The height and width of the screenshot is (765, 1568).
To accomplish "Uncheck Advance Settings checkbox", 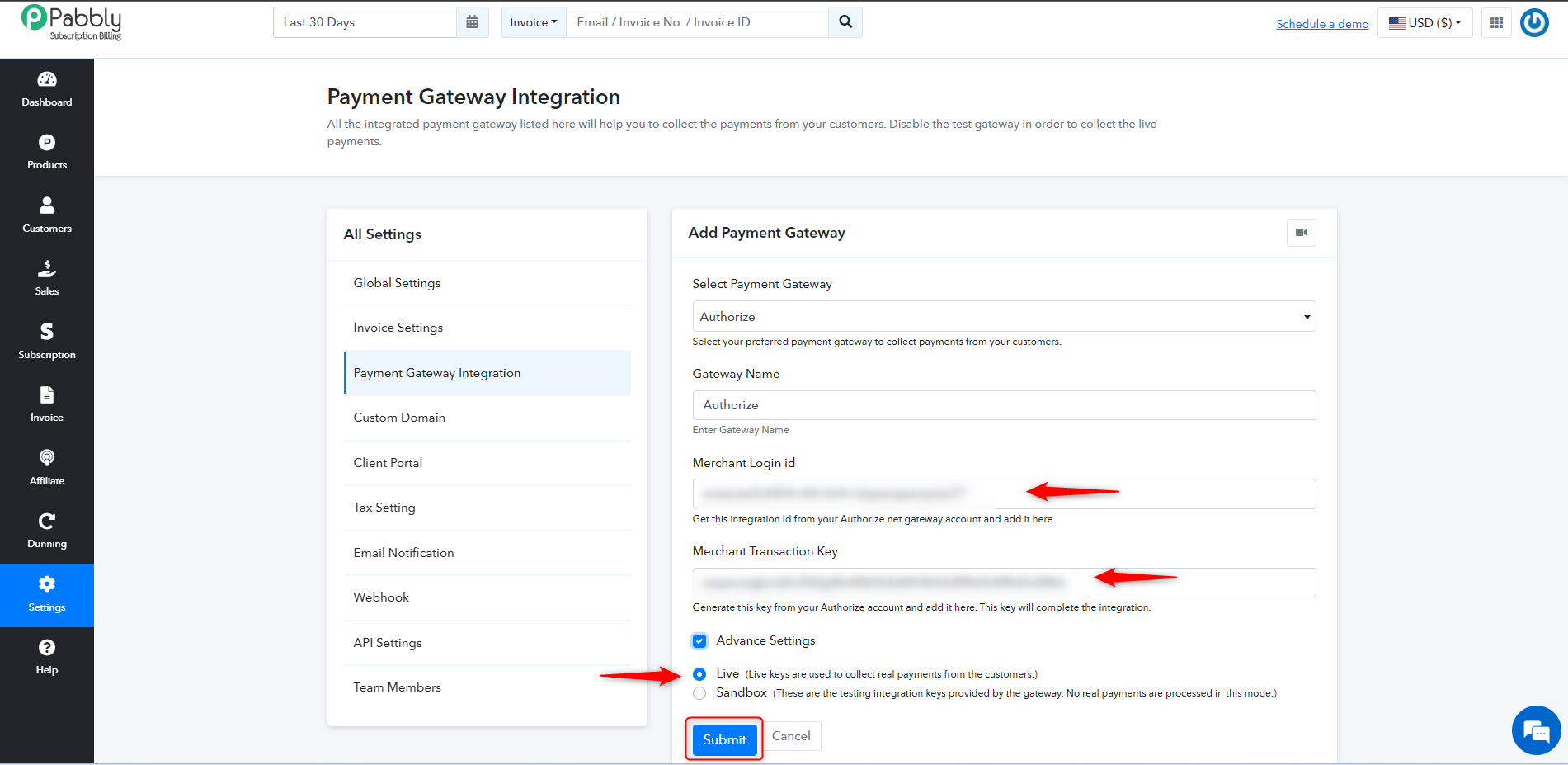I will (699, 641).
